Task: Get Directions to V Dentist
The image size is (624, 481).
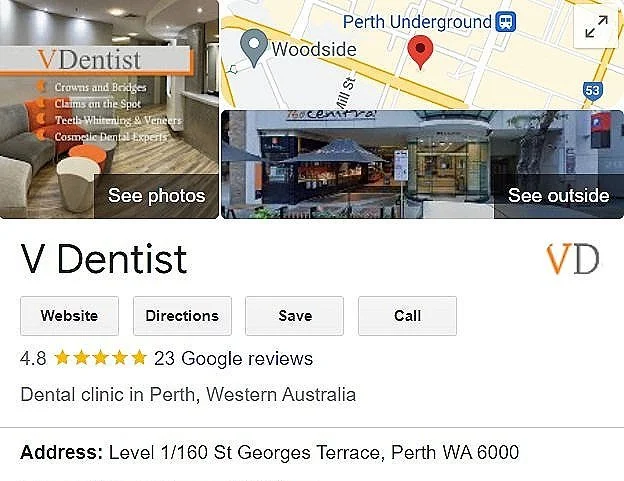Action: [x=182, y=316]
